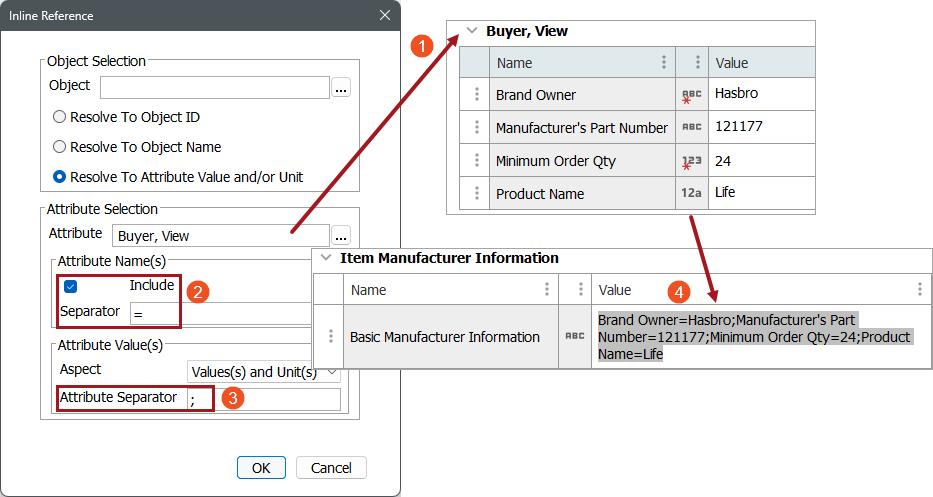Close the Inline Reference dialog

385,15
